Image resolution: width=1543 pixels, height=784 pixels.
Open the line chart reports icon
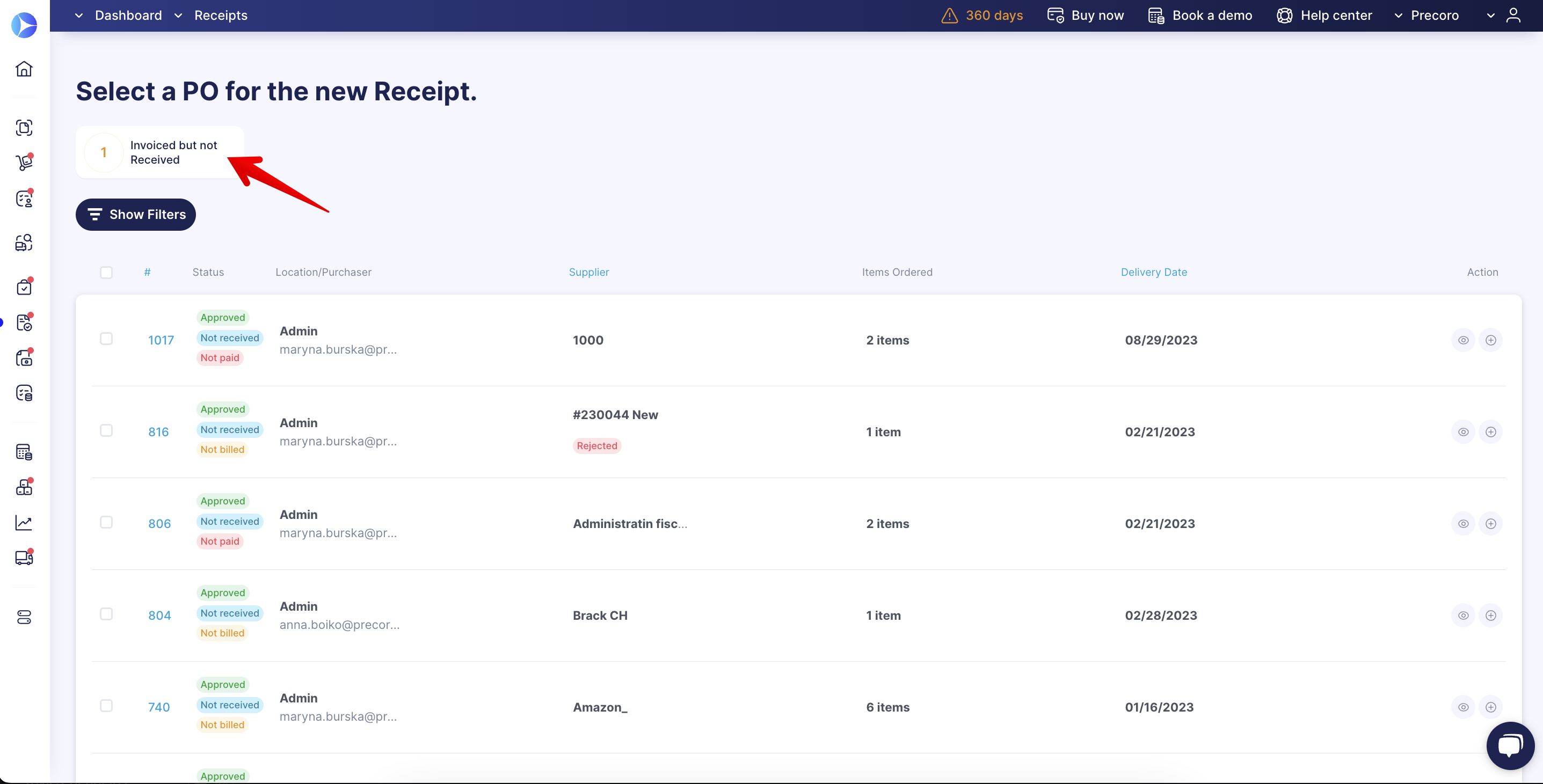[24, 523]
